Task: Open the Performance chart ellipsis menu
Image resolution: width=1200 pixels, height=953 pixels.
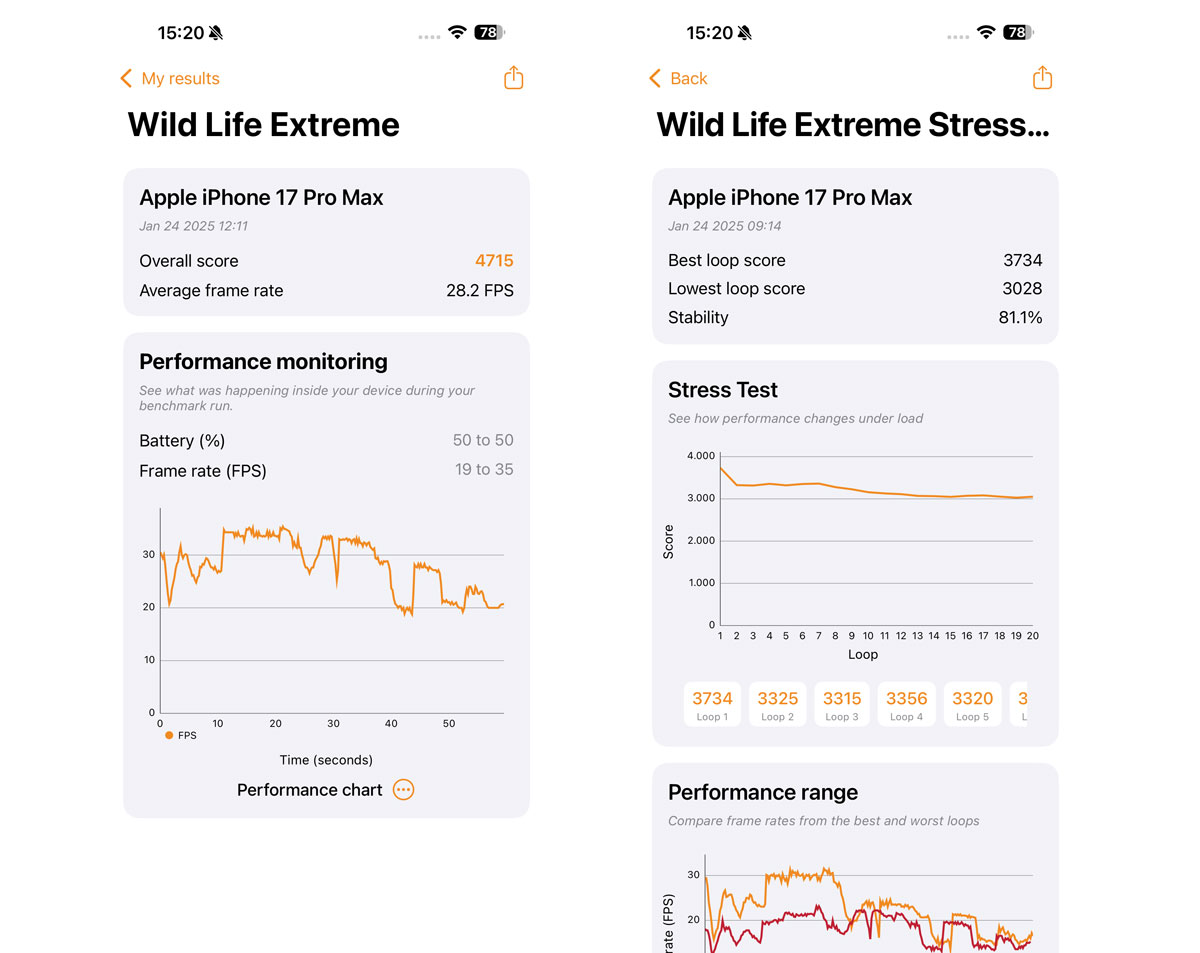Action: tap(403, 790)
